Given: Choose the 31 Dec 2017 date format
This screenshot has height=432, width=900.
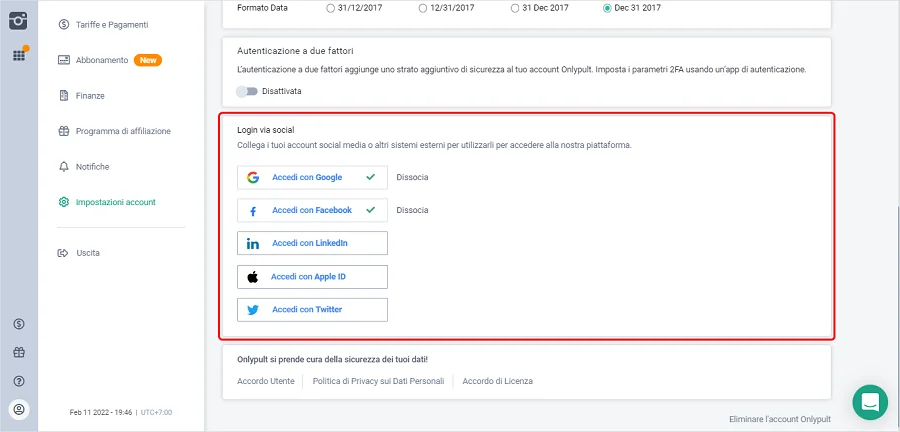Looking at the screenshot, I should [x=515, y=8].
